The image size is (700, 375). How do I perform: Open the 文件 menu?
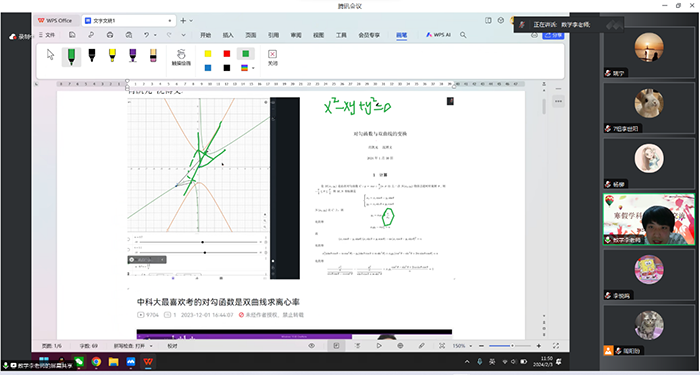(47, 35)
